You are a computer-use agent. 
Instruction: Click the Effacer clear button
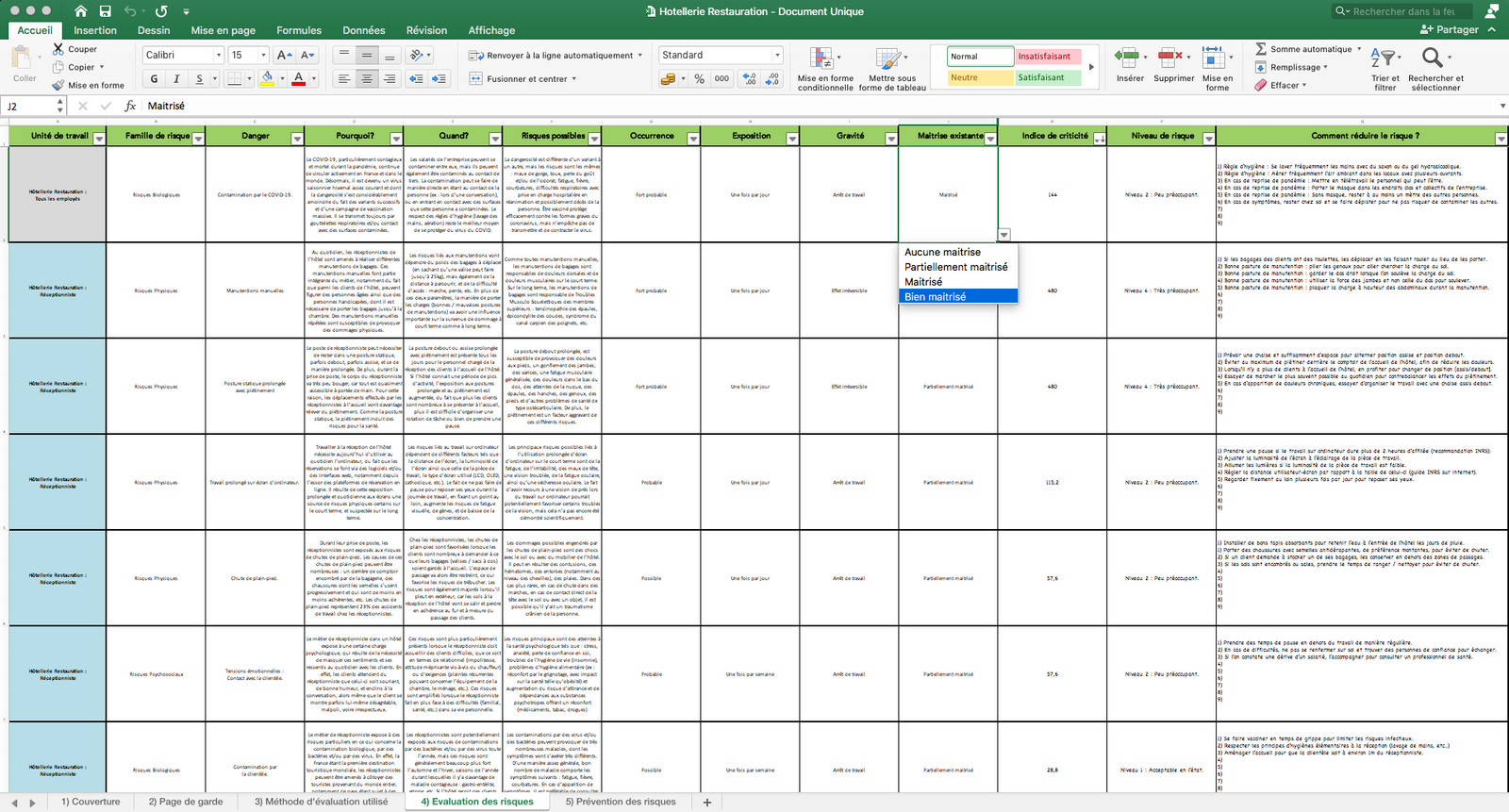tap(1281, 85)
